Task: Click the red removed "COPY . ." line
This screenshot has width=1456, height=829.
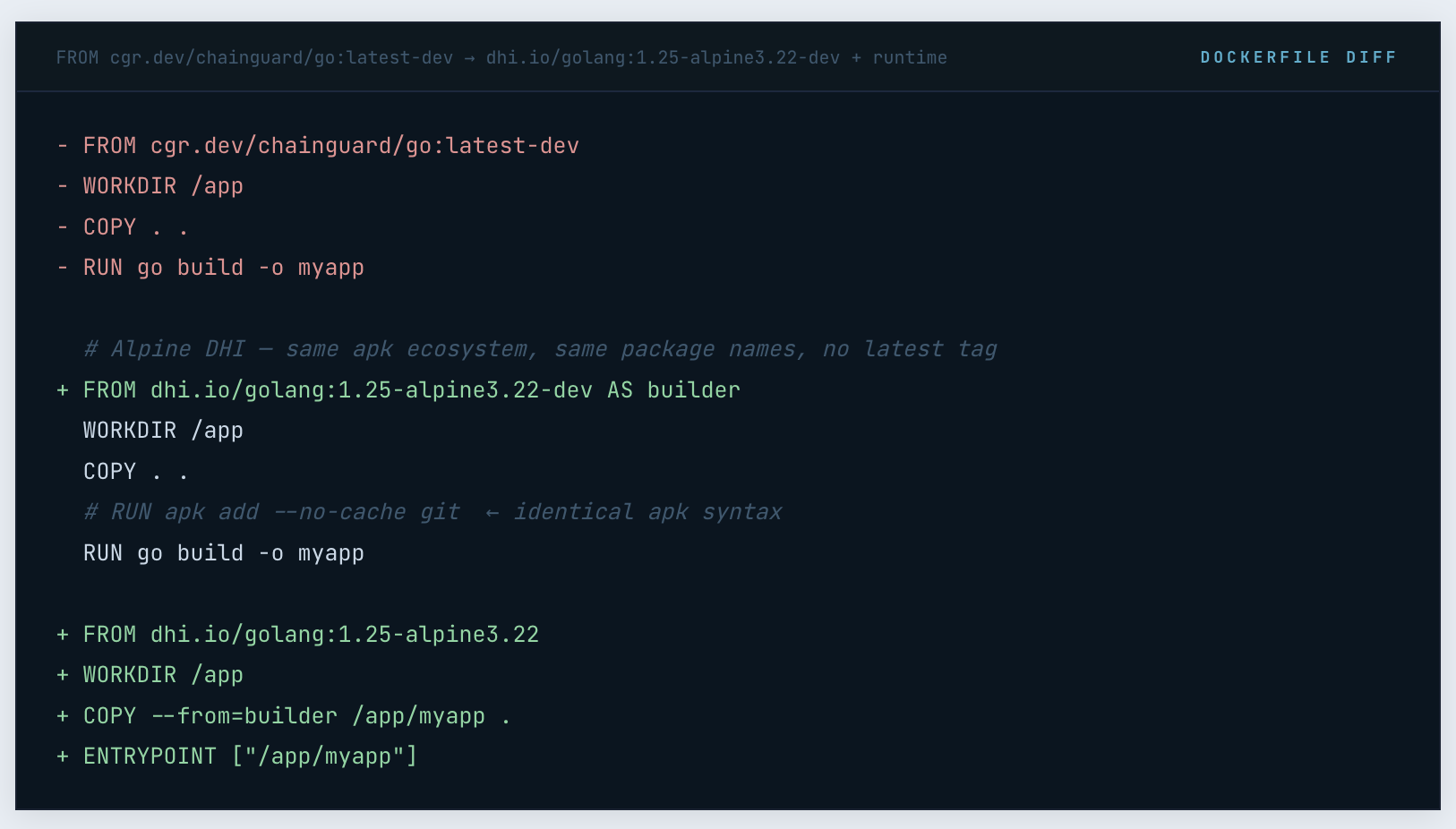Action: 135,227
